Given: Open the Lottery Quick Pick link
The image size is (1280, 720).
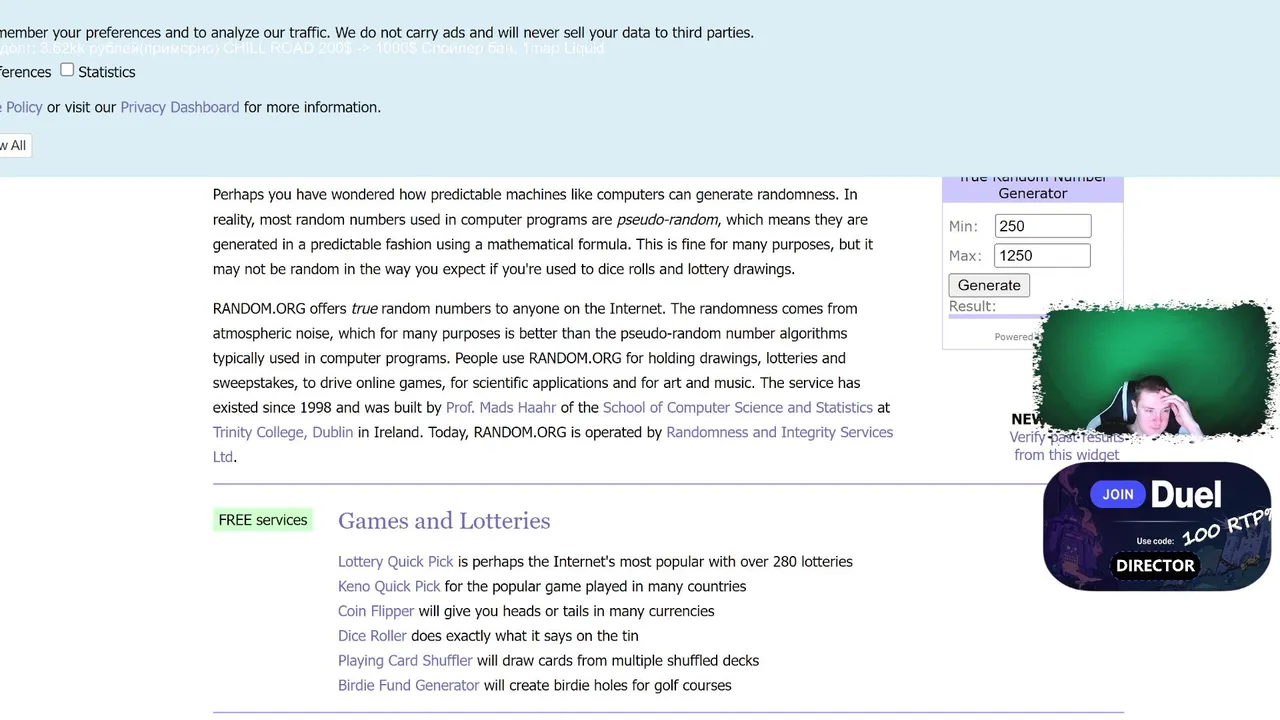Looking at the screenshot, I should pos(396,561).
